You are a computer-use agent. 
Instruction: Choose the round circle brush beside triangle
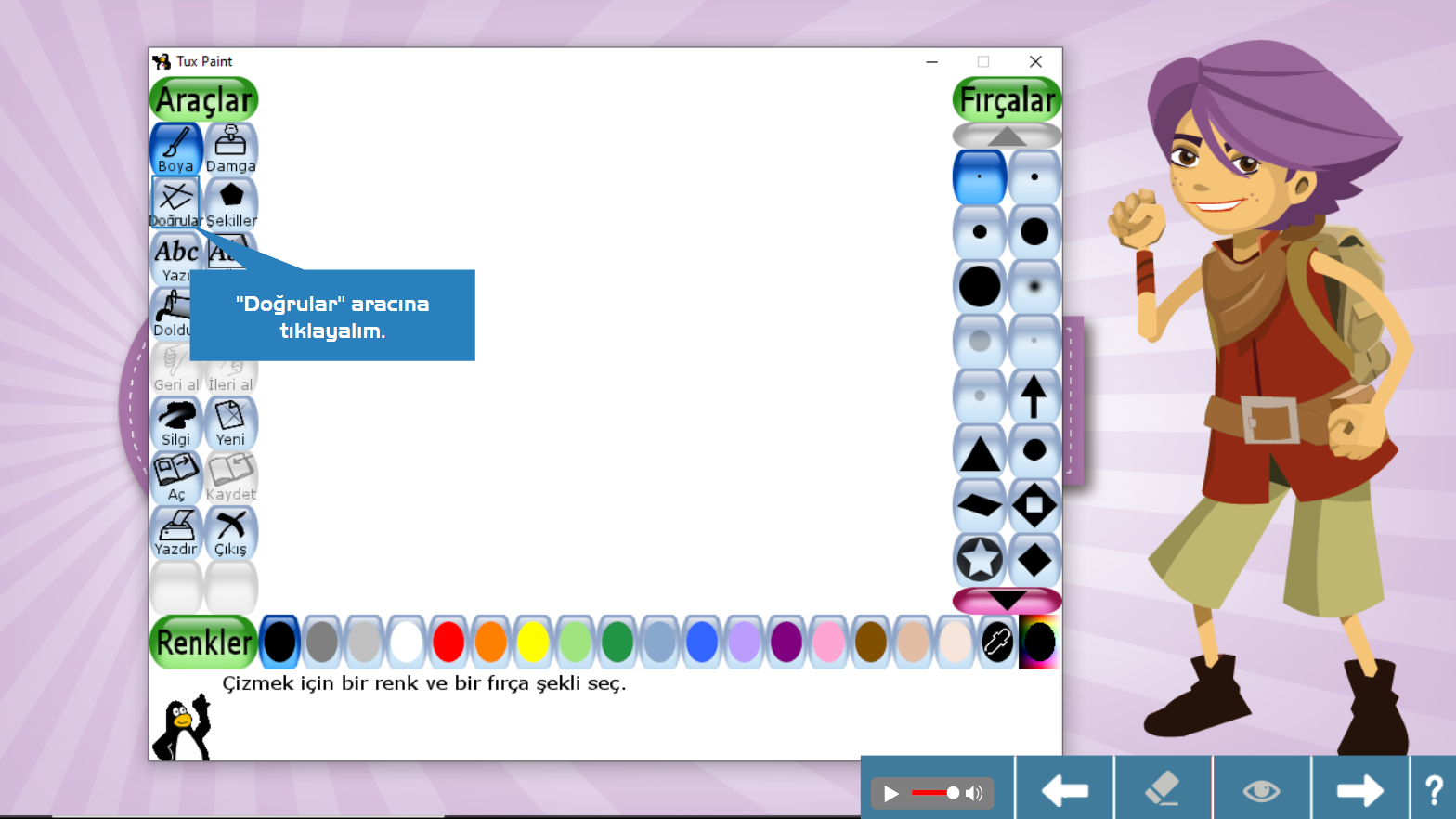(x=1033, y=450)
